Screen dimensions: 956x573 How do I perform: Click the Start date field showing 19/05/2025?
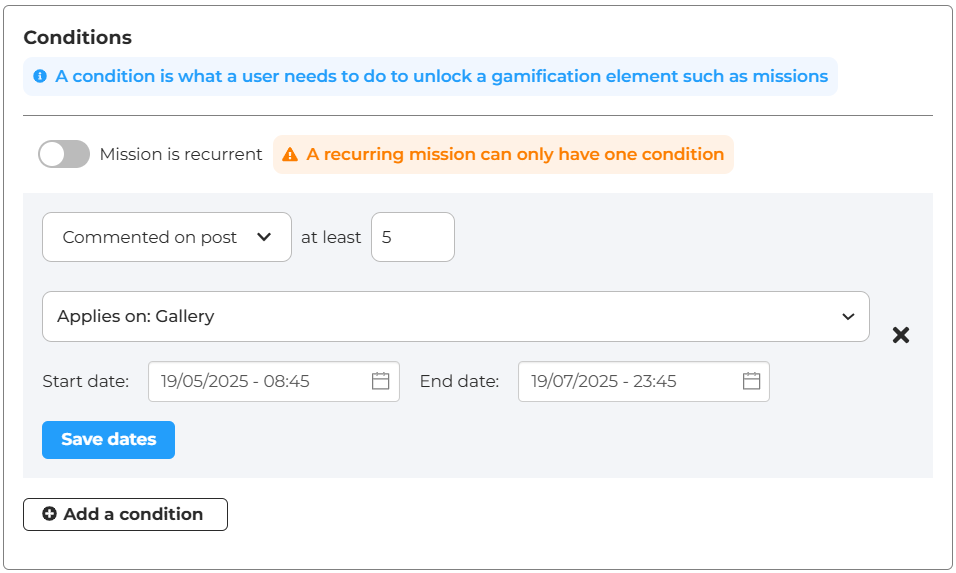pyautogui.click(x=260, y=381)
